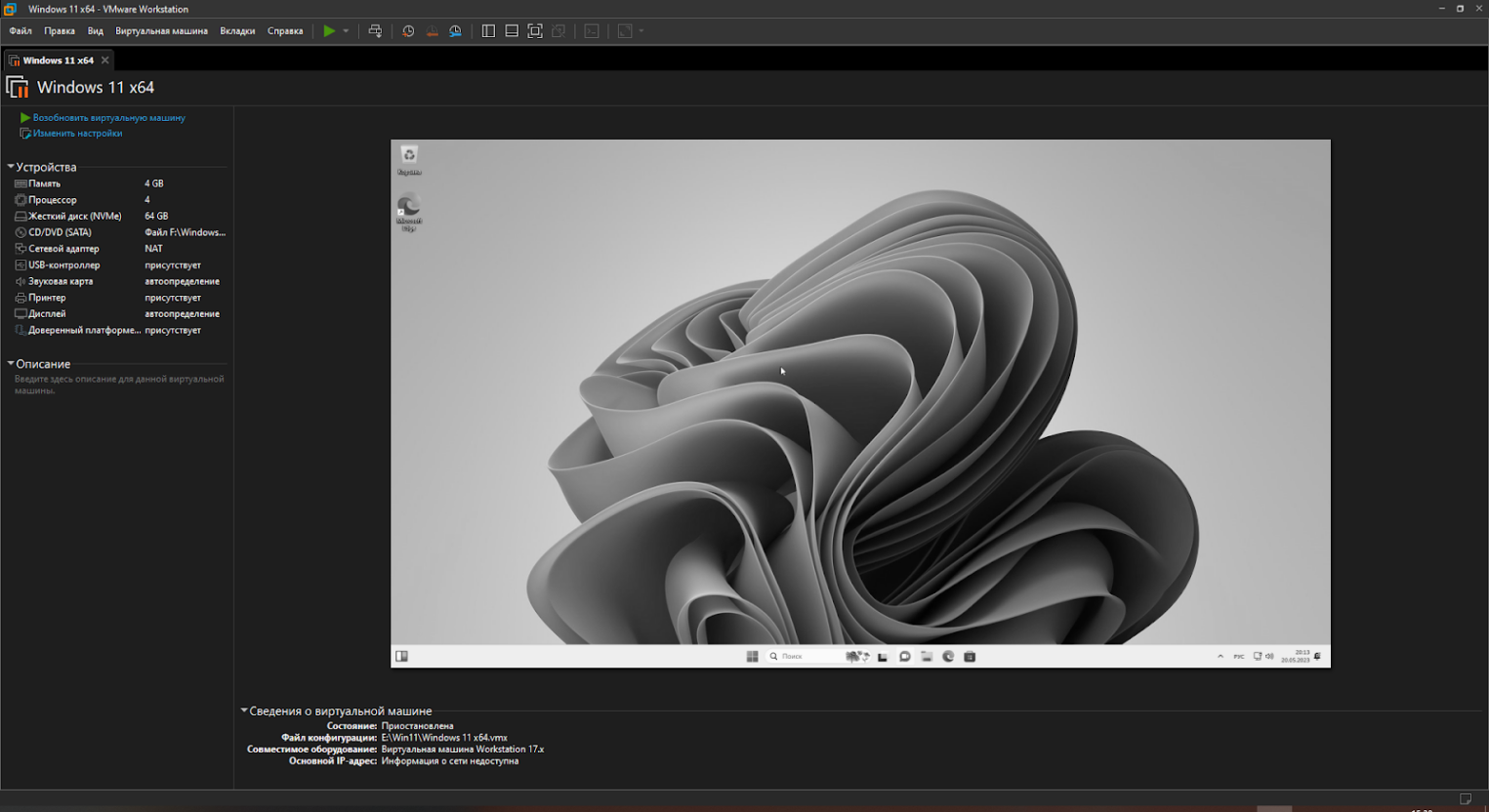The height and width of the screenshot is (812, 1489).
Task: Select the Процессор device row
Action: (x=119, y=200)
